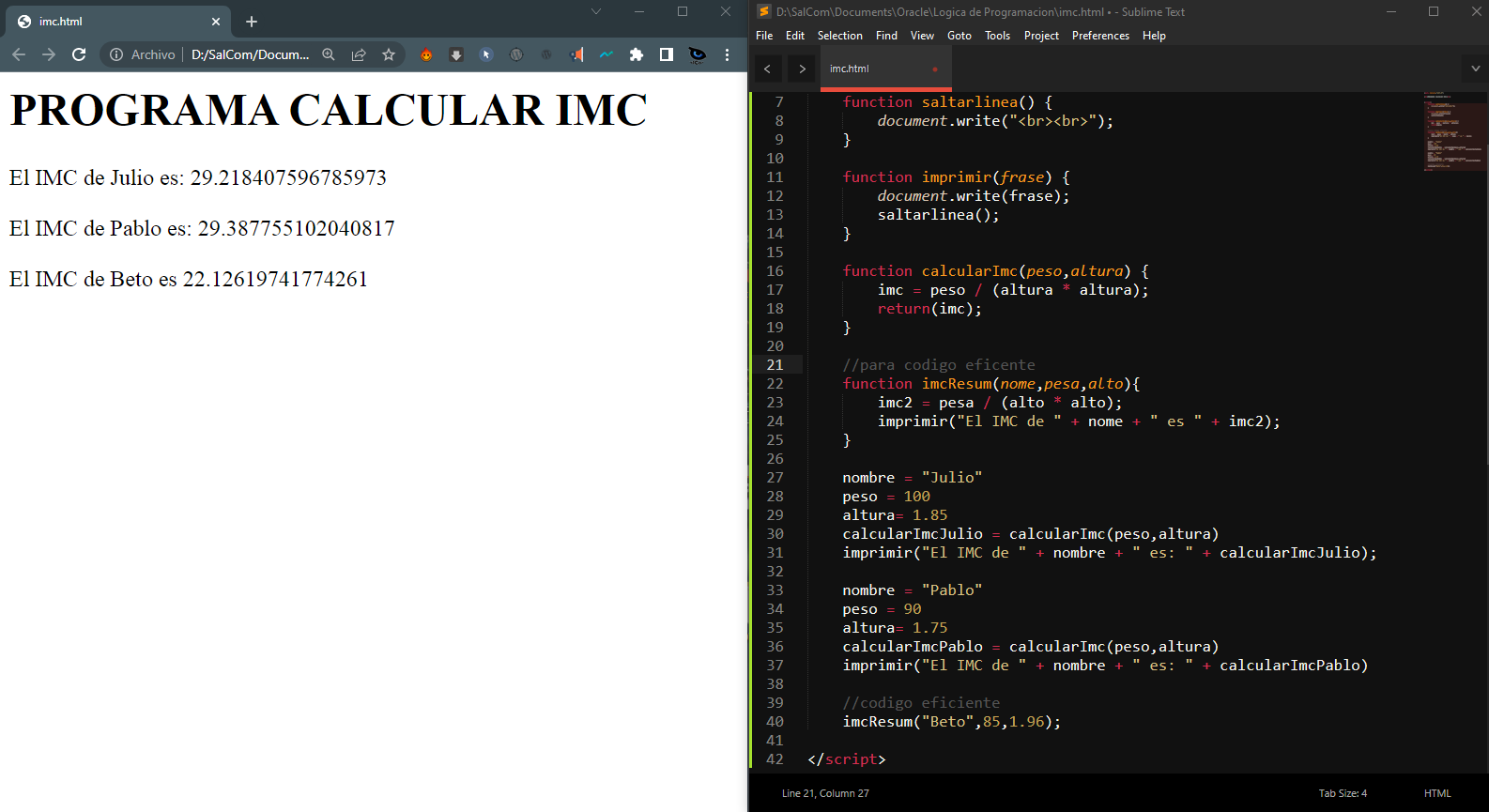This screenshot has width=1489, height=812.
Task: Click the Chrome forward arrow button
Action: (49, 54)
